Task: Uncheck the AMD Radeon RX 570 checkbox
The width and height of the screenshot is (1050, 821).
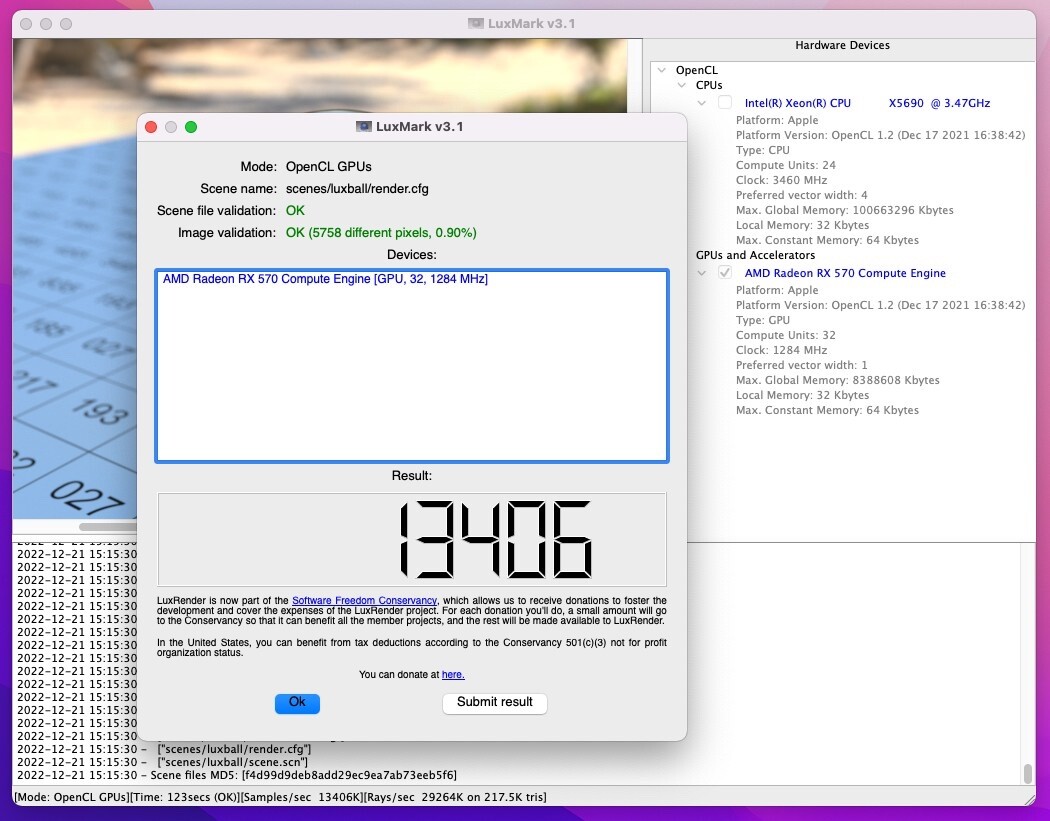Action: 725,273
